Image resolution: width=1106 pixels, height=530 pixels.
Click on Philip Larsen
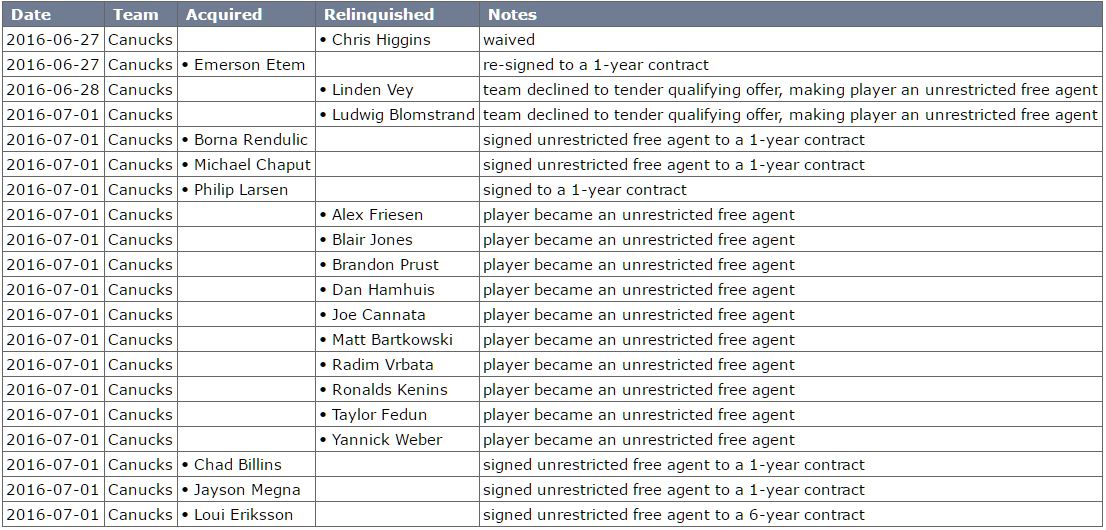(241, 190)
